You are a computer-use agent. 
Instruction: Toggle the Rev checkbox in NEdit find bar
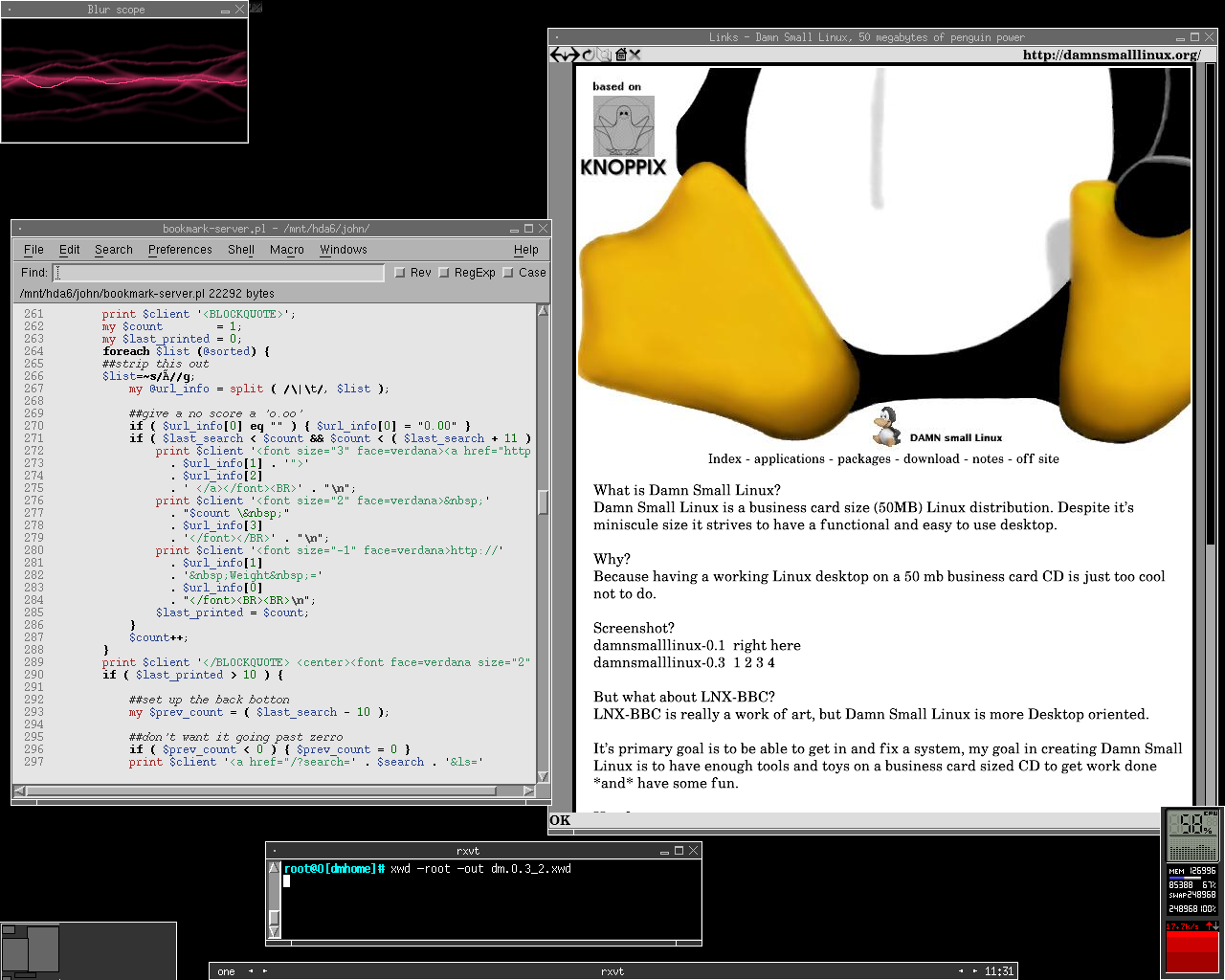(400, 273)
